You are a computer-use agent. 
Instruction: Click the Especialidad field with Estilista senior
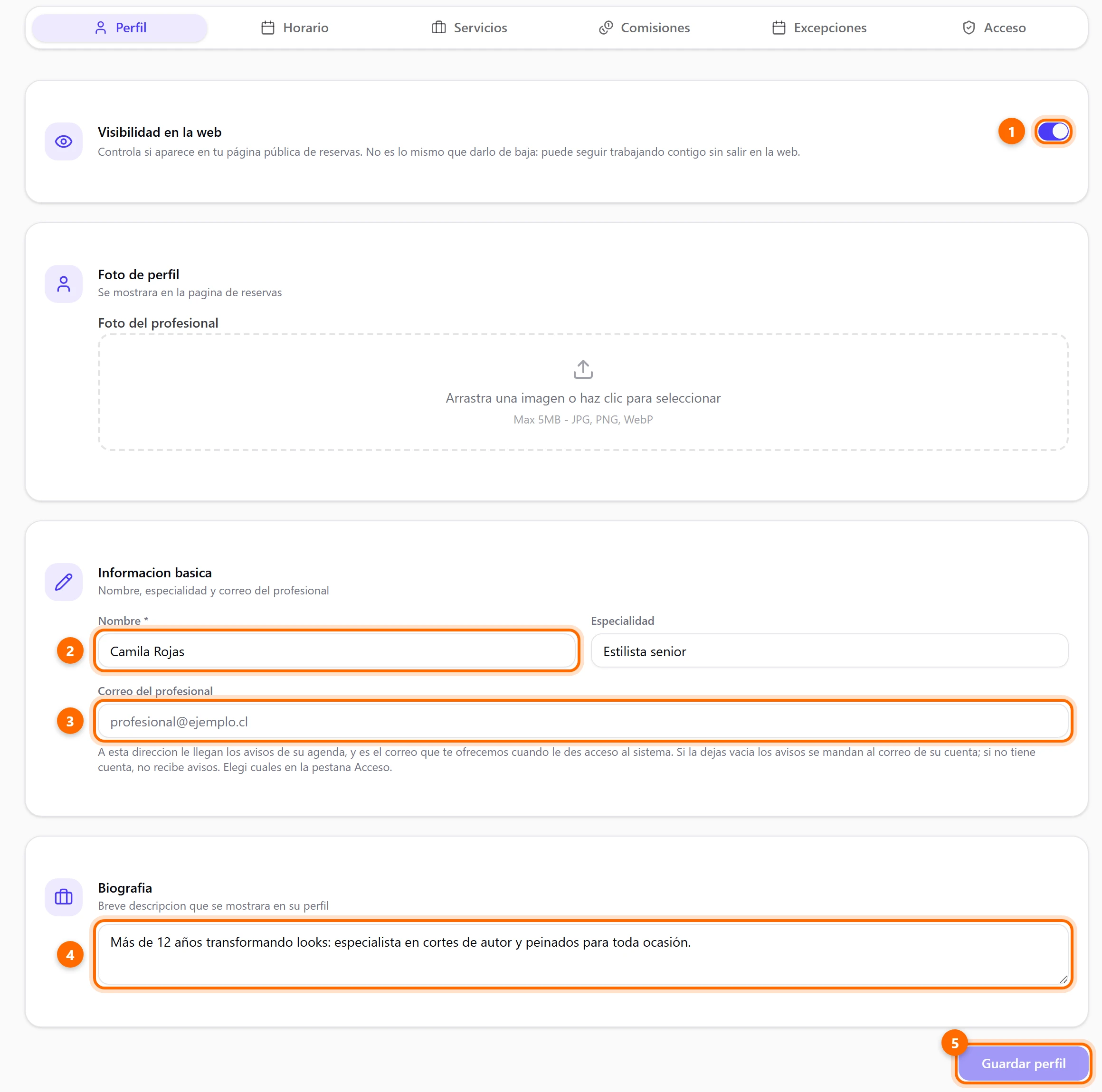[x=830, y=651]
